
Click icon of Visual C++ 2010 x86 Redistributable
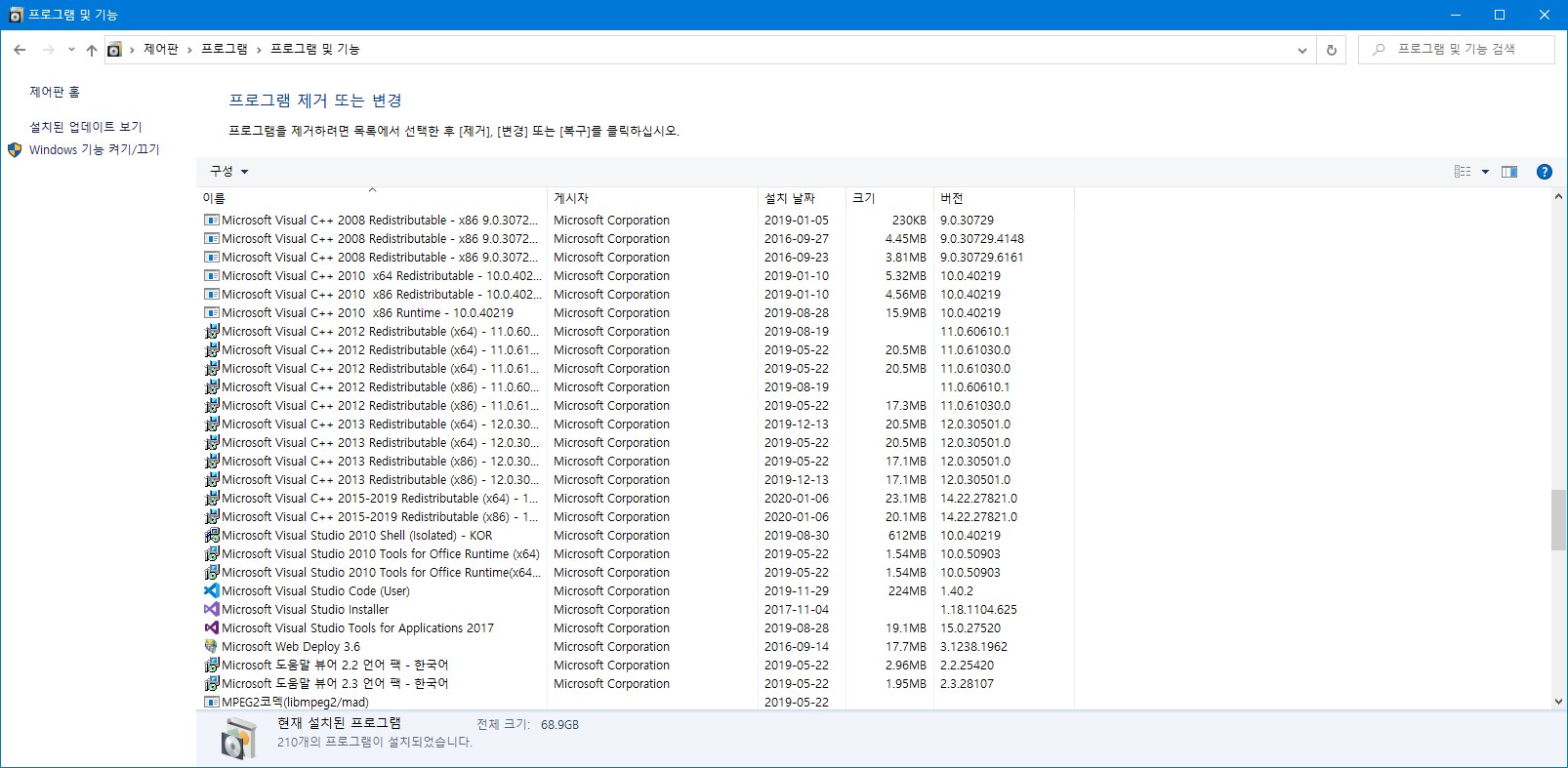pyautogui.click(x=212, y=295)
